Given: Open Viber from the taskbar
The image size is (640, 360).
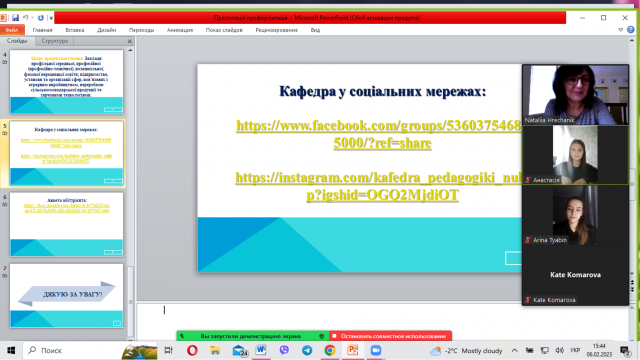Looking at the screenshot, I should (284, 350).
